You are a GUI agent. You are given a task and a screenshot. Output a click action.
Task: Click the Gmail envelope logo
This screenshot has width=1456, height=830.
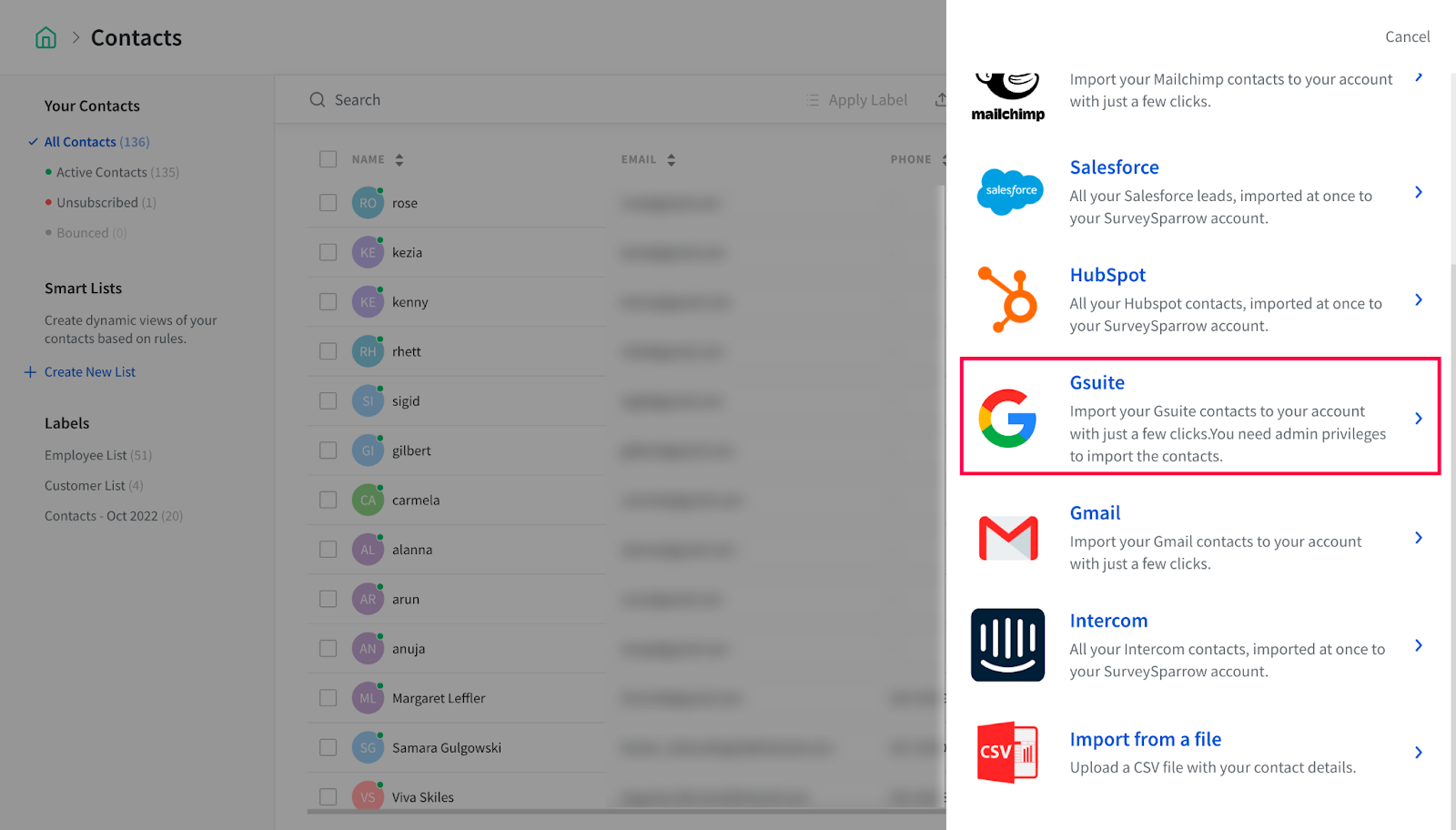pos(1008,538)
